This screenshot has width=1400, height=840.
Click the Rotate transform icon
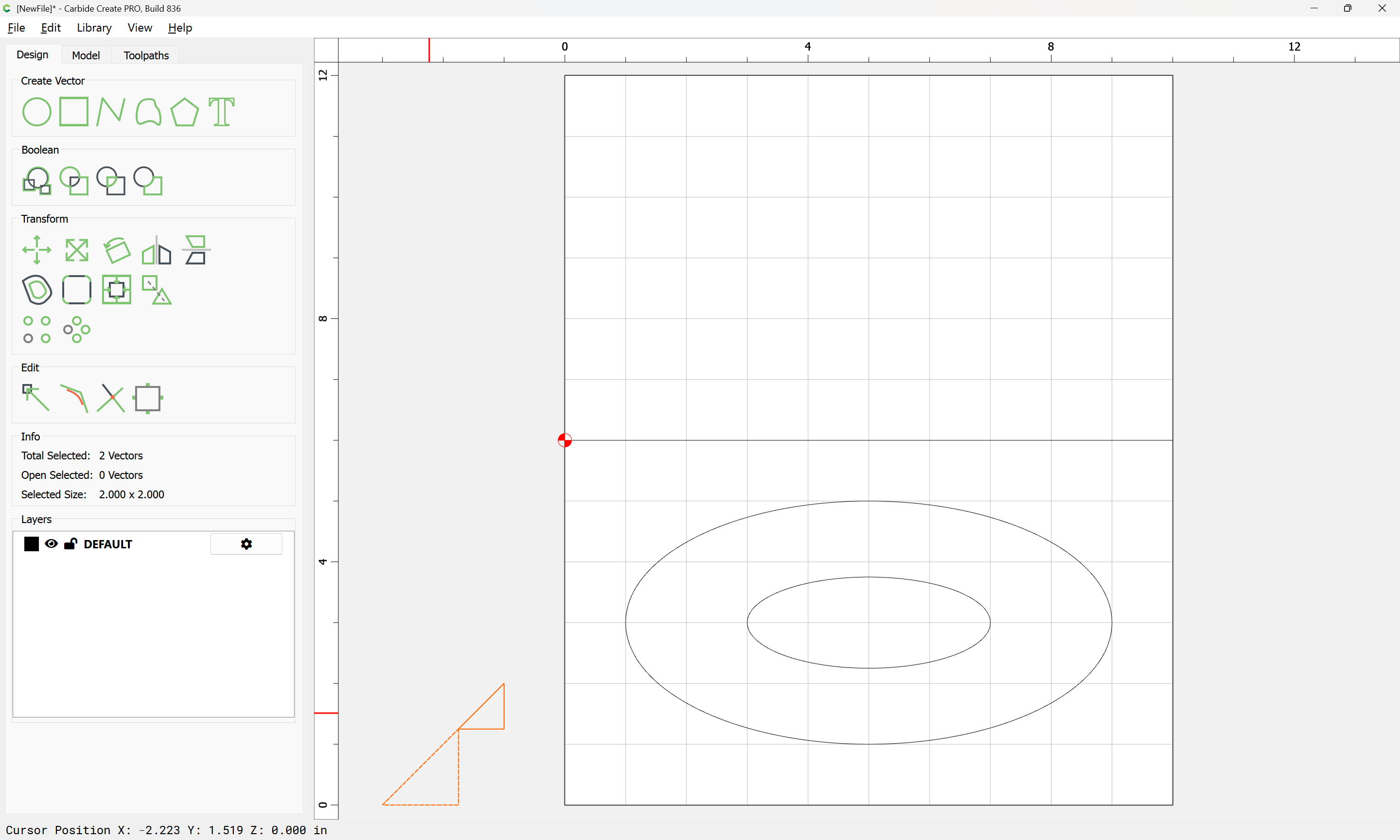coord(117,250)
